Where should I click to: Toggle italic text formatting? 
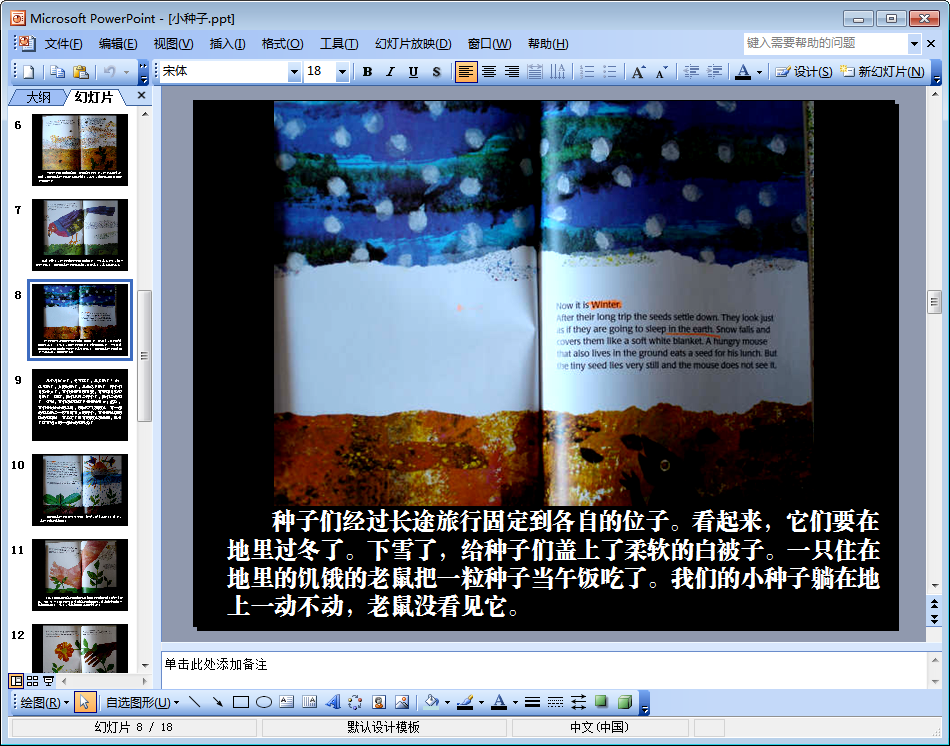389,72
